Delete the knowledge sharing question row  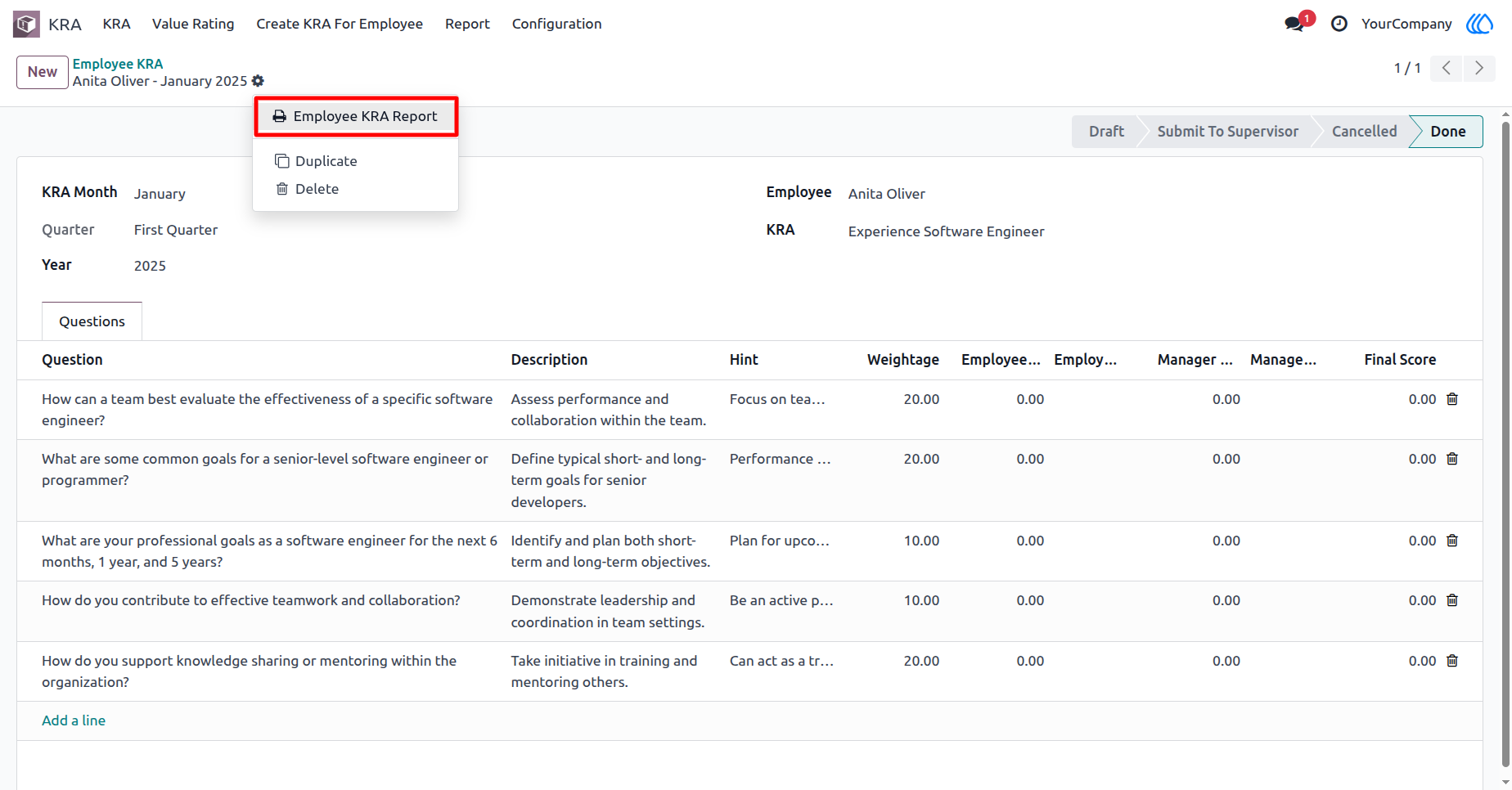(1452, 661)
